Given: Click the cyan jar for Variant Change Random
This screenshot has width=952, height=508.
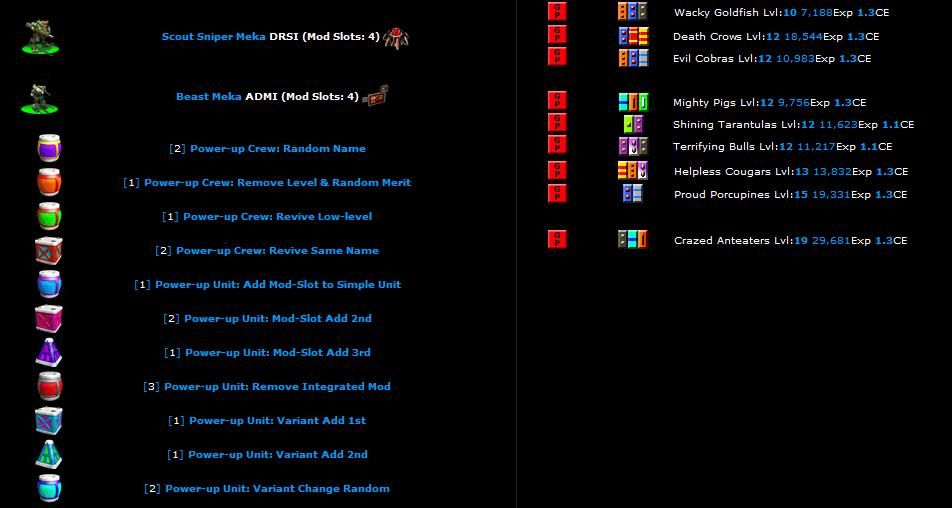Looking at the screenshot, I should (x=49, y=488).
